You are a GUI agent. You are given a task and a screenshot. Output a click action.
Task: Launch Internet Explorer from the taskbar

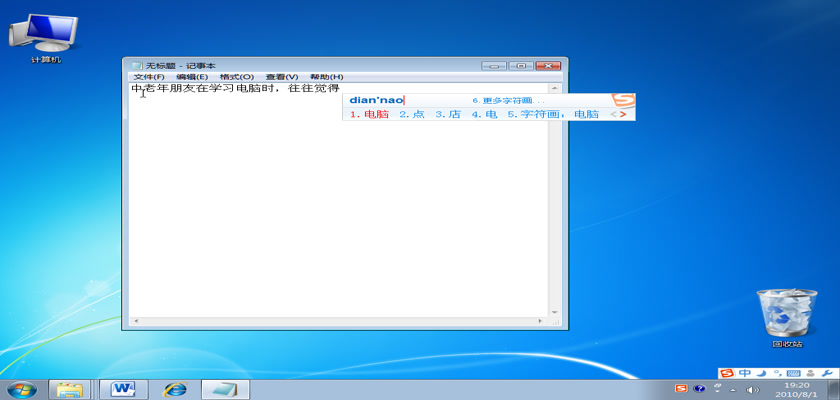click(x=174, y=388)
